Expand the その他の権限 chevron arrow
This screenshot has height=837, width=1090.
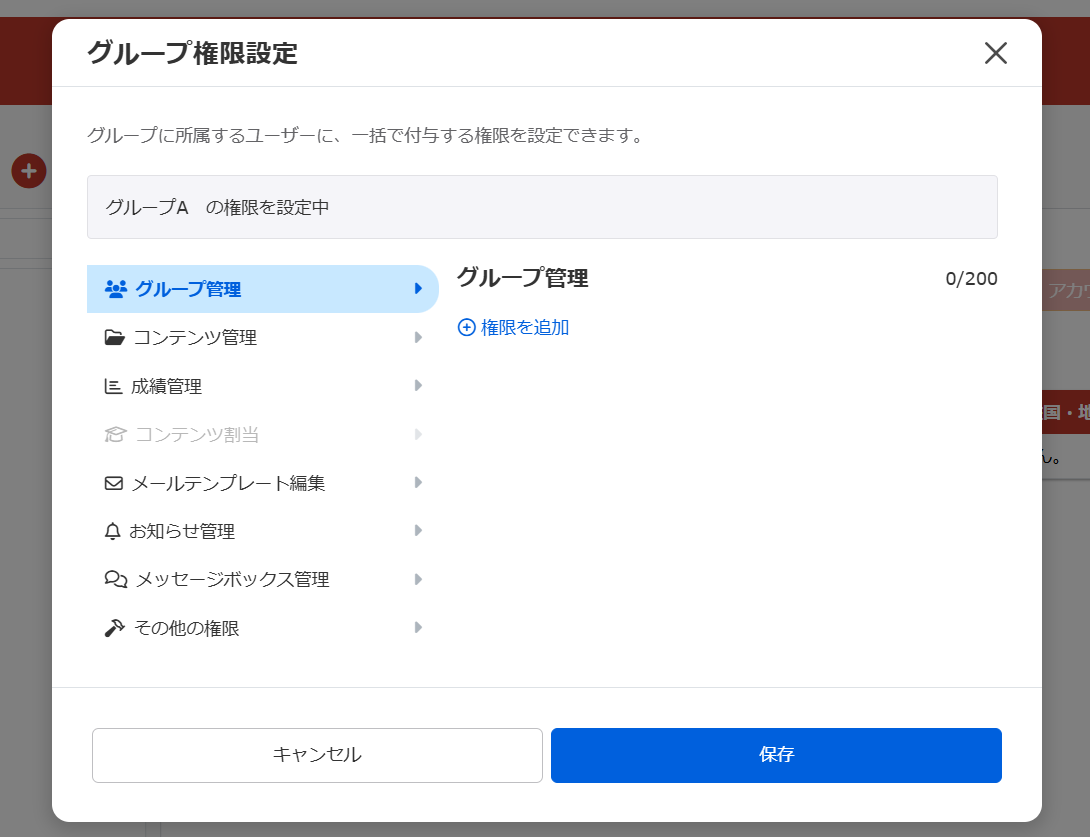click(418, 628)
